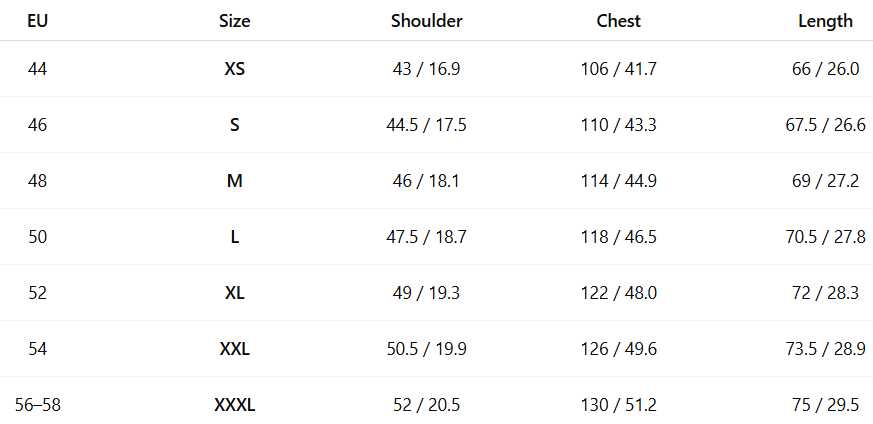Click the EU column header
The image size is (873, 424).
[38, 20]
